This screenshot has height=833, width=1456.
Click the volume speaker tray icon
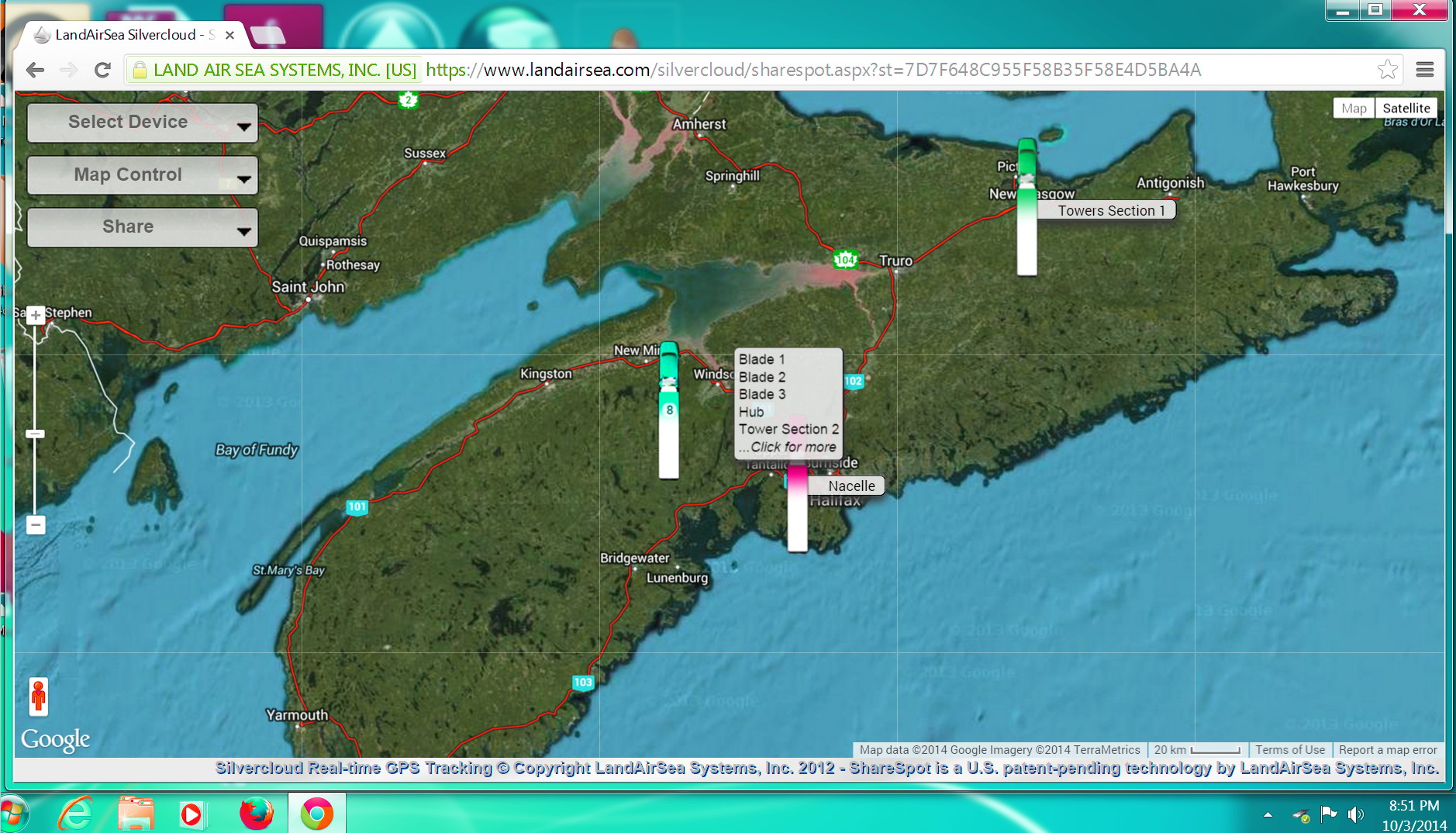pos(1355,814)
